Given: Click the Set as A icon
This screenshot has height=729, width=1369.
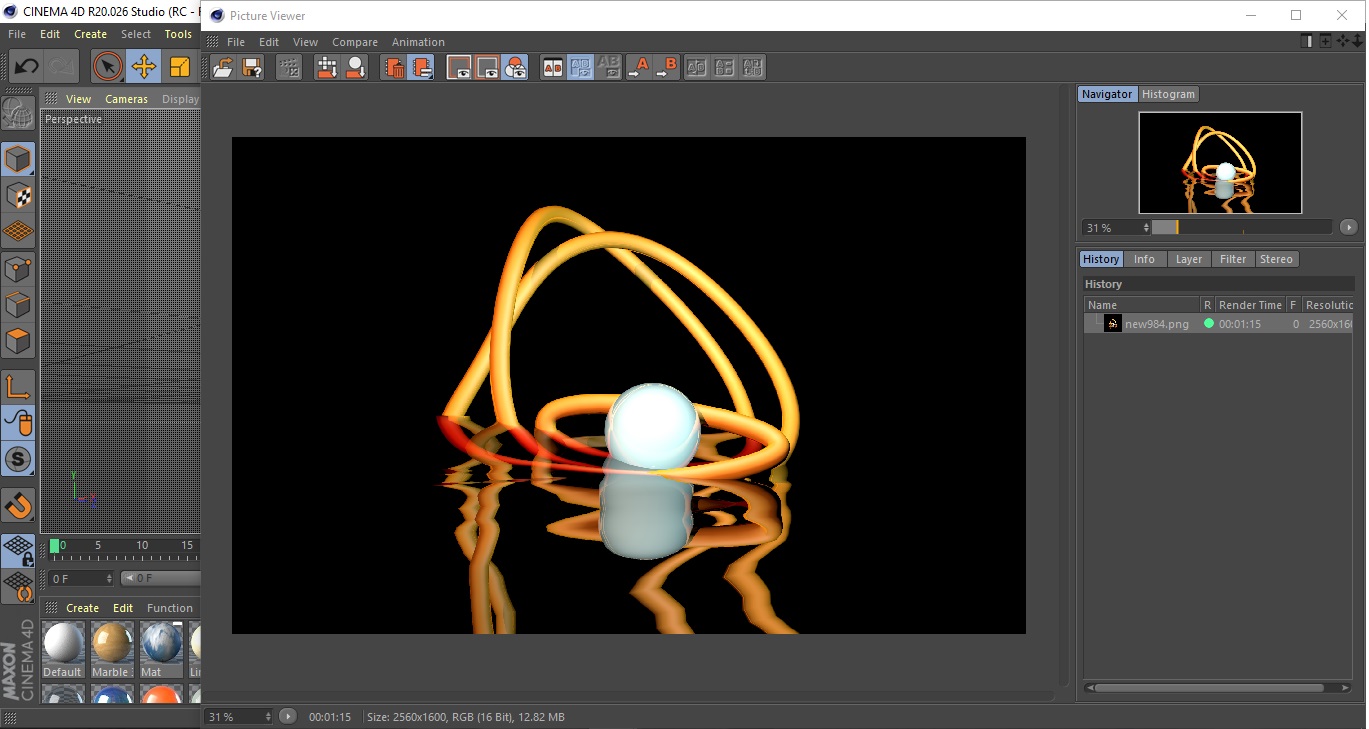Looking at the screenshot, I should pyautogui.click(x=638, y=67).
